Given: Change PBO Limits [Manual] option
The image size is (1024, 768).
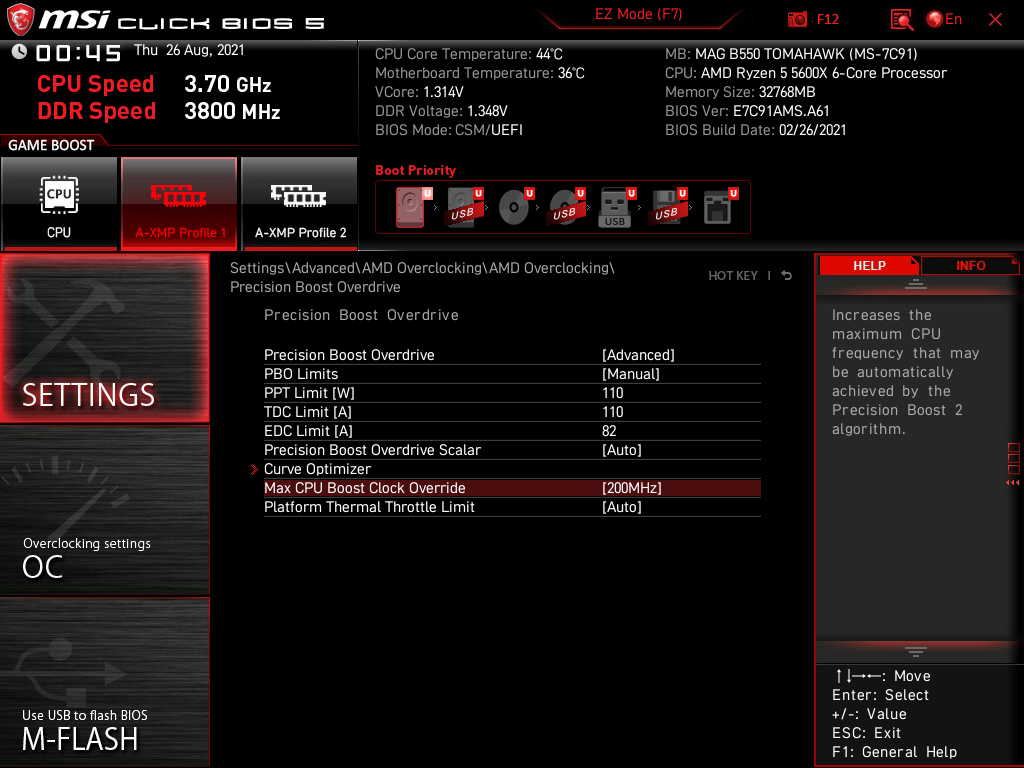Looking at the screenshot, I should (x=512, y=374).
